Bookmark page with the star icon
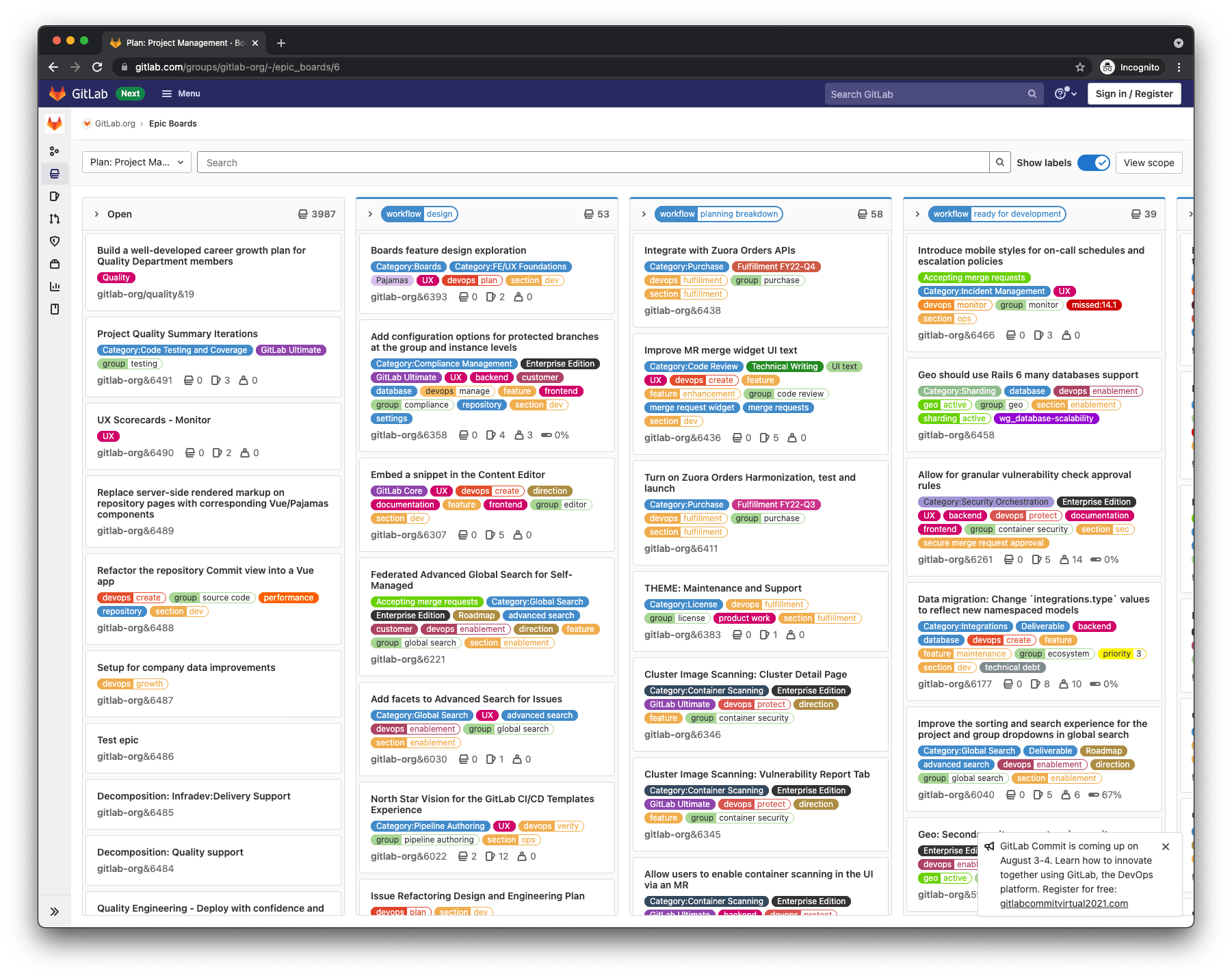The width and height of the screenshot is (1232, 978). (x=1080, y=67)
